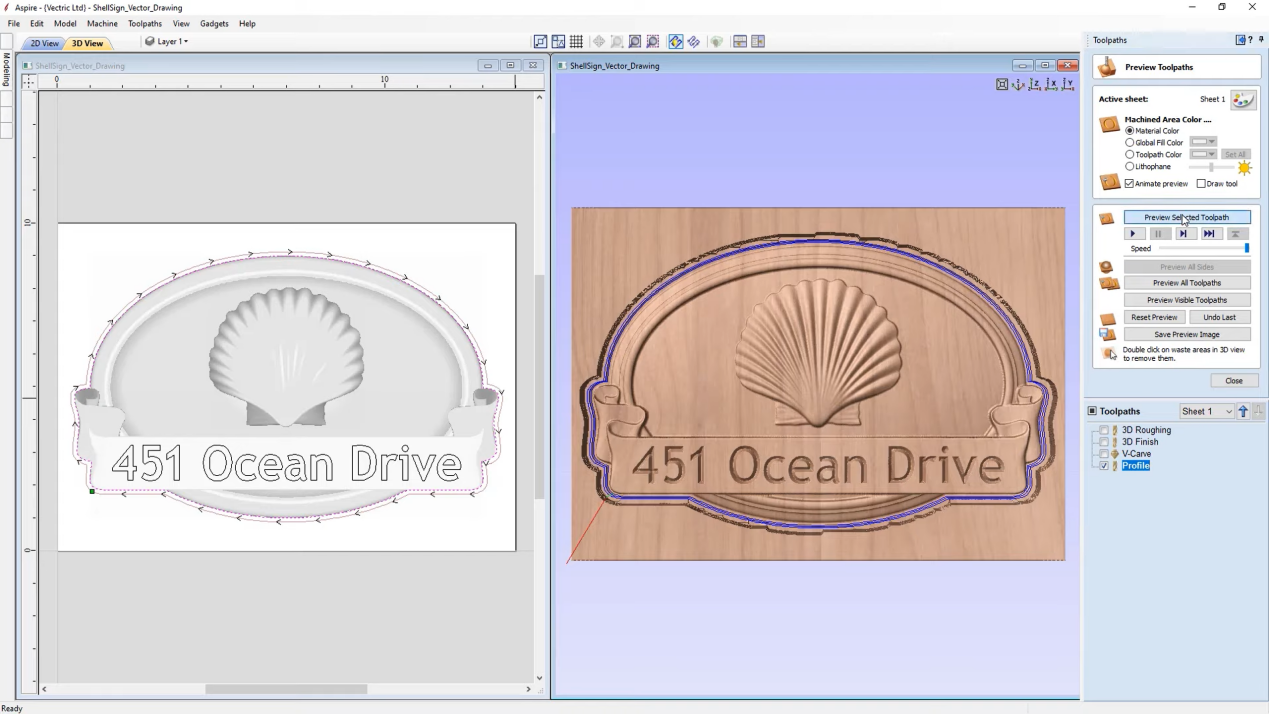Switch to the 2D View tab
The height and width of the screenshot is (714, 1269).
pos(44,44)
